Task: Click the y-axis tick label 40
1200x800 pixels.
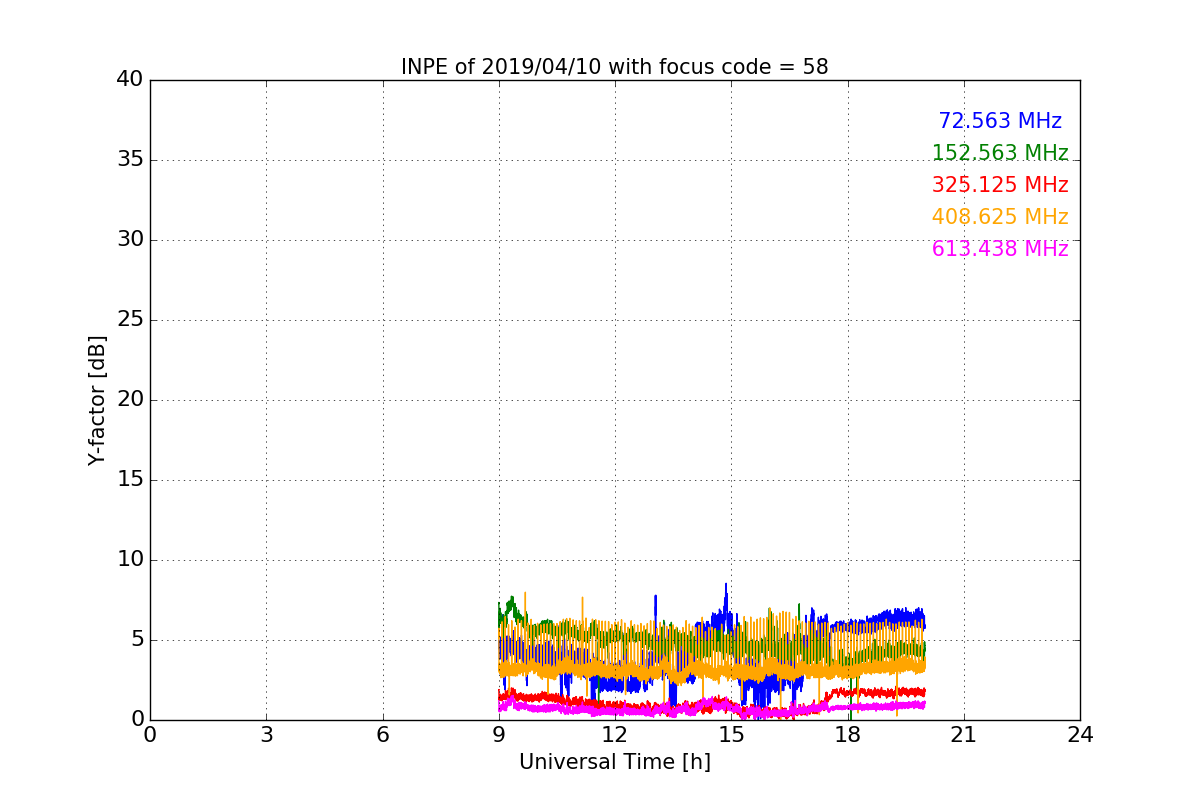Action: click(x=129, y=80)
